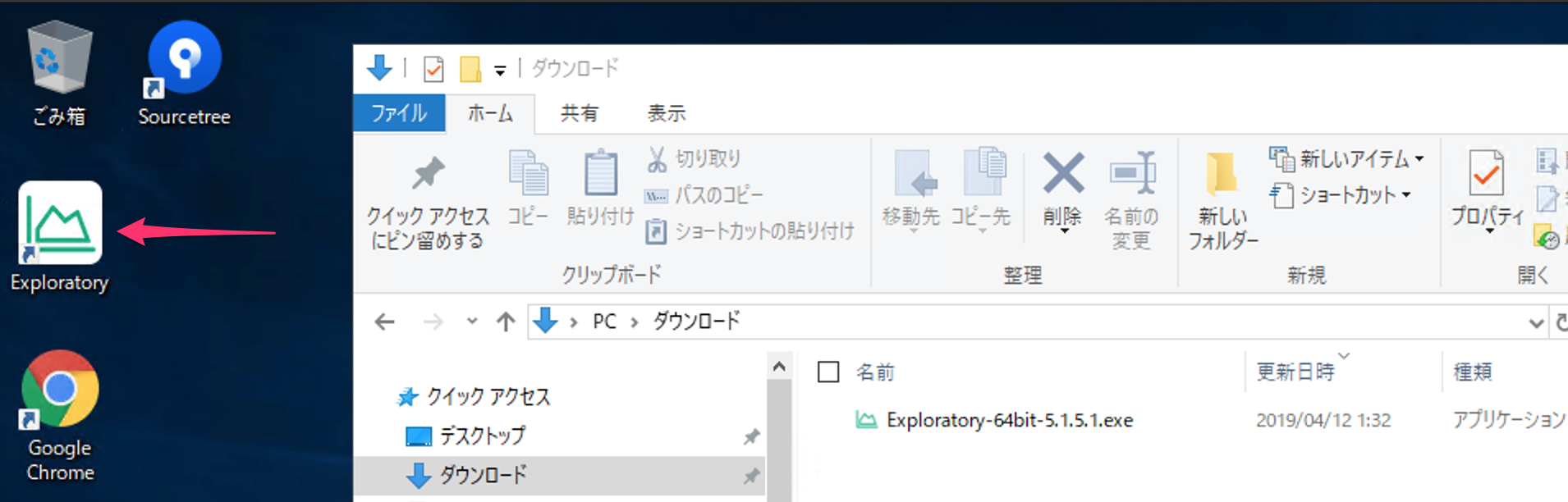This screenshot has height=502, width=1568.
Task: Click navigation pane scrollbar up arrow
Action: pos(779,367)
